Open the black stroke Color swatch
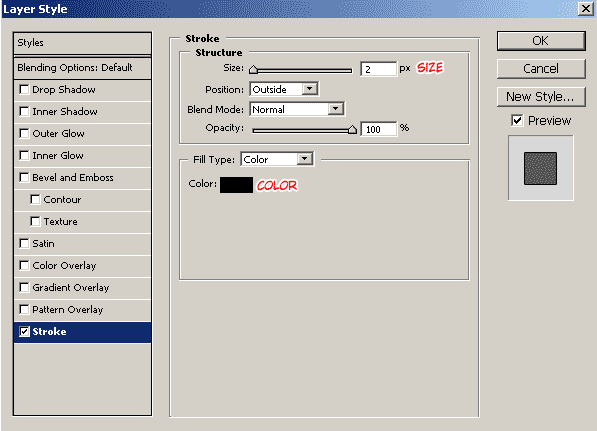The image size is (597, 431). click(x=236, y=185)
